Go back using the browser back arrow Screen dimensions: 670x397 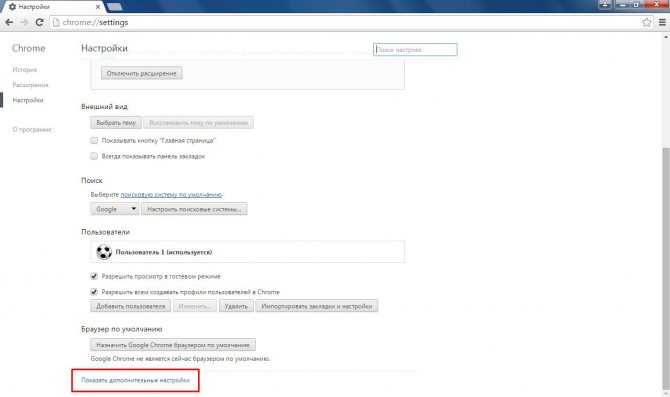pos(9,22)
